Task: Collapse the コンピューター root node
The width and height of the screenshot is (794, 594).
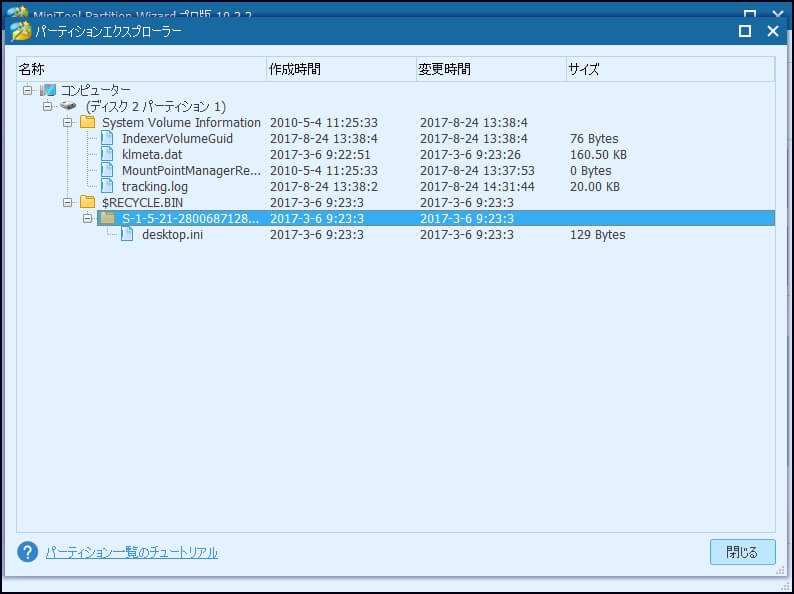Action: point(28,91)
